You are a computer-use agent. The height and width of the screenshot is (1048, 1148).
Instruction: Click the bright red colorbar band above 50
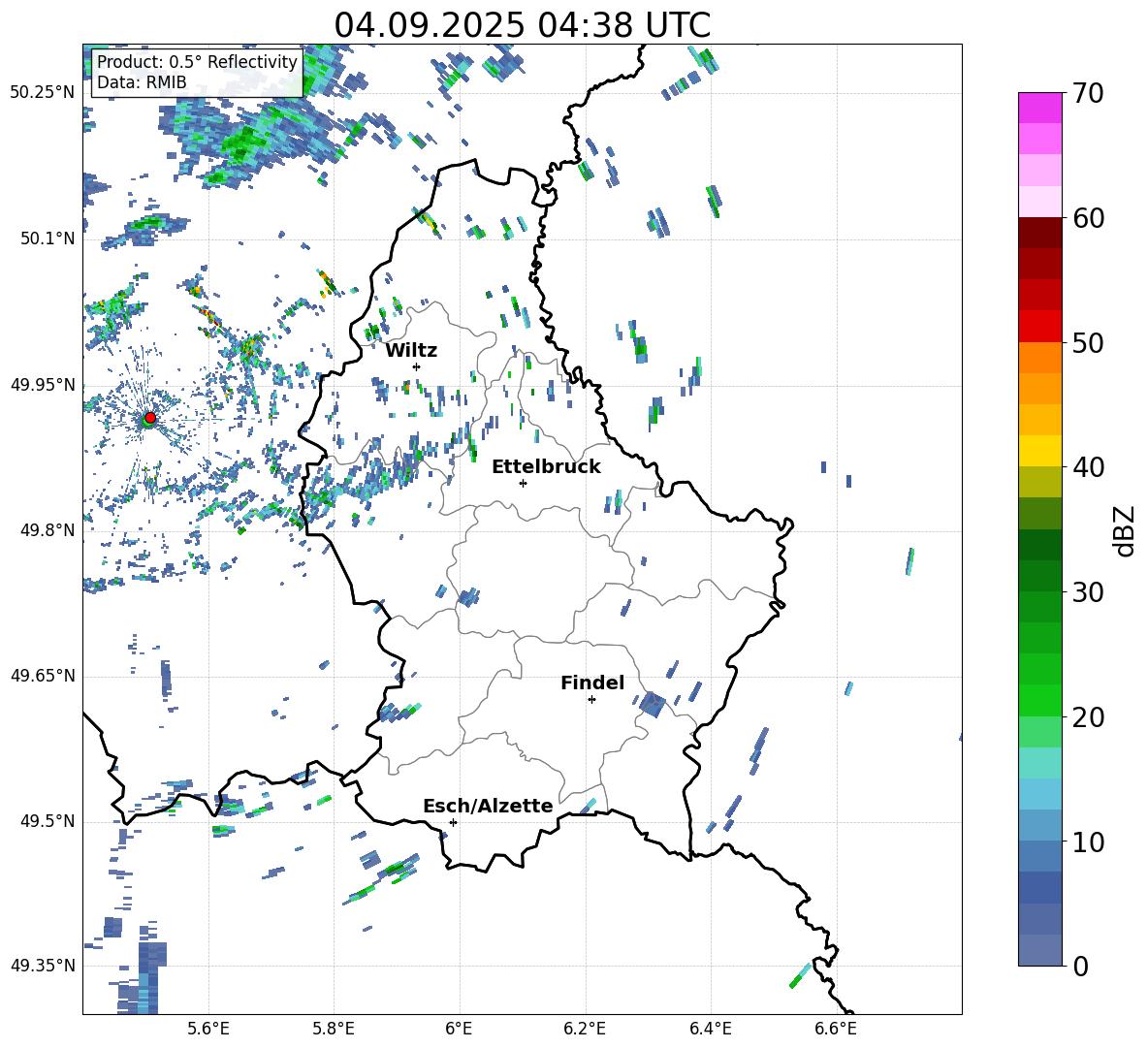point(1039,327)
